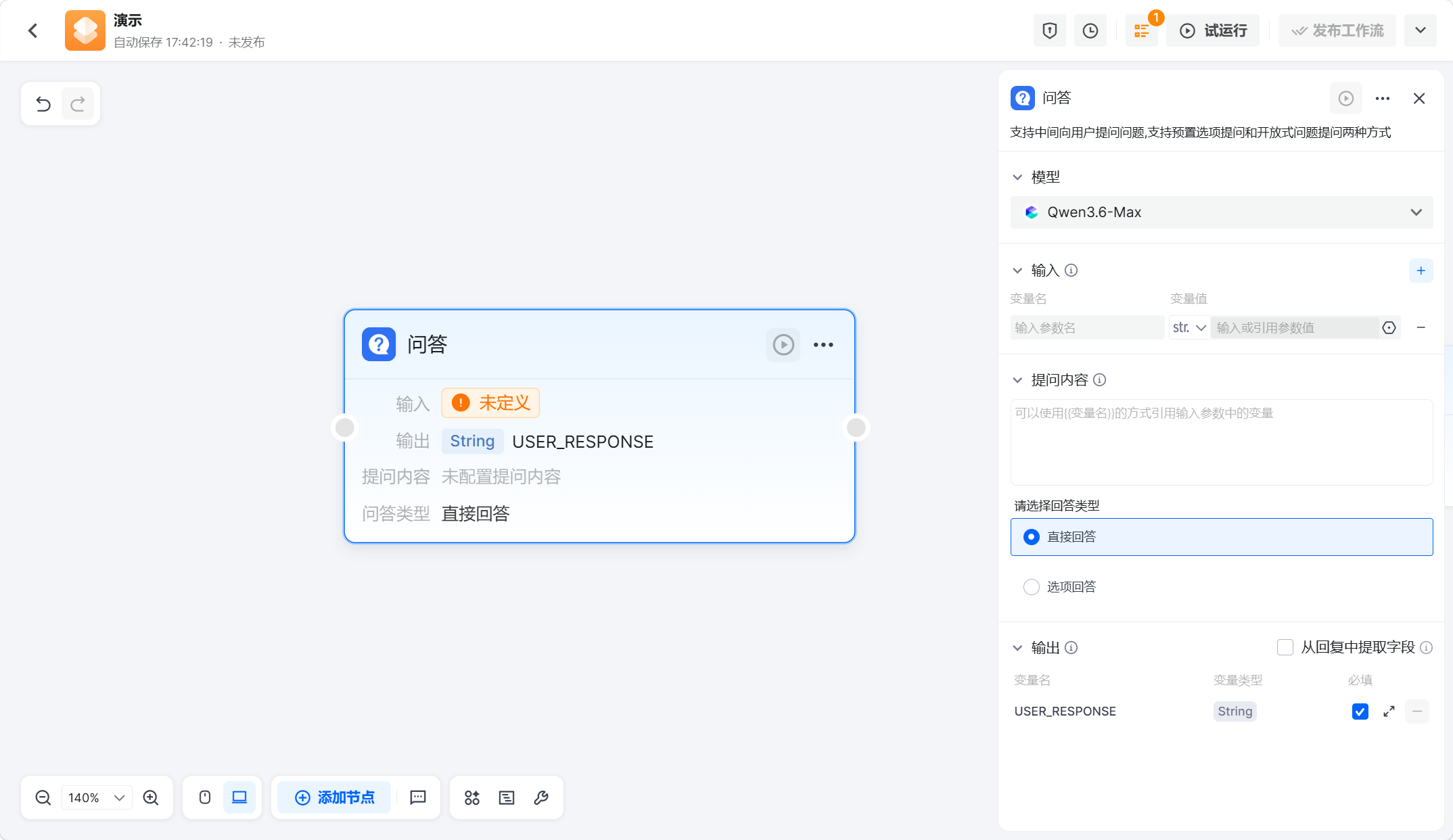This screenshot has width=1453, height=840.
Task: Go back using the top-left arrow
Action: pos(32,30)
